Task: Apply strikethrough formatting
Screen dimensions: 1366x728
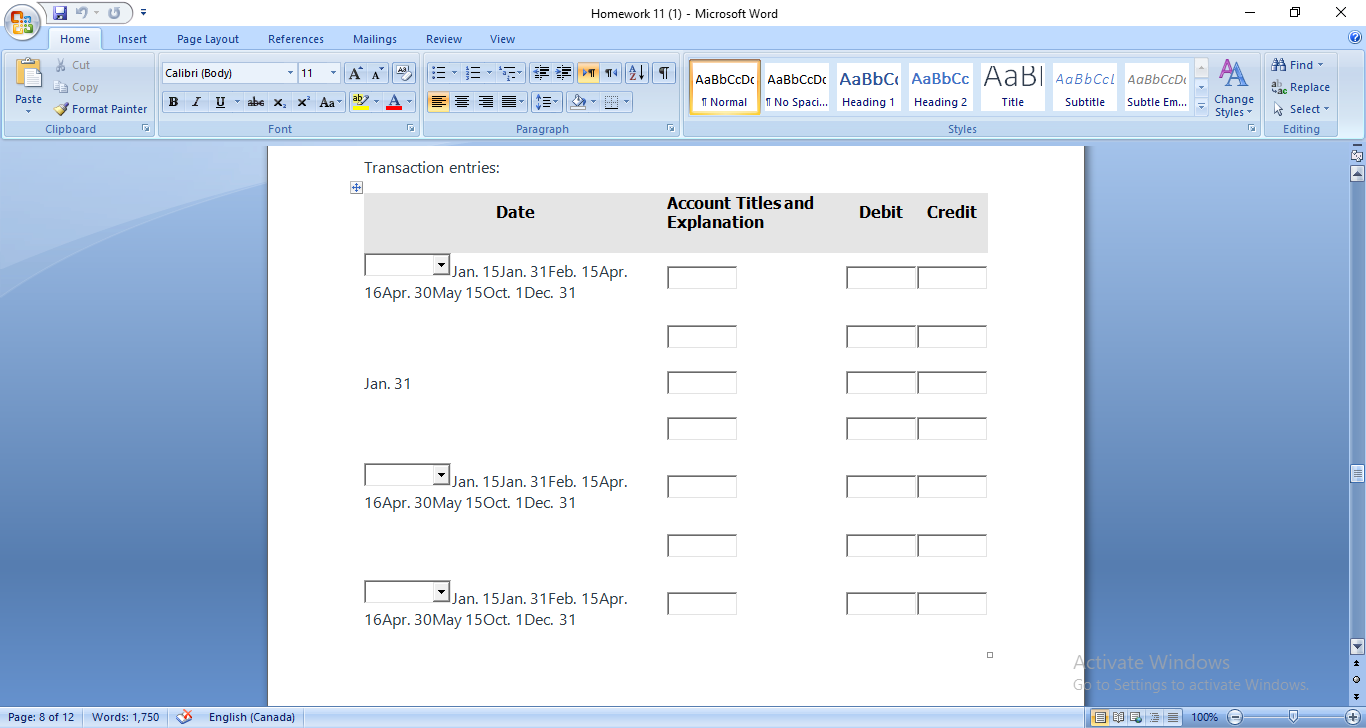Action: point(255,101)
